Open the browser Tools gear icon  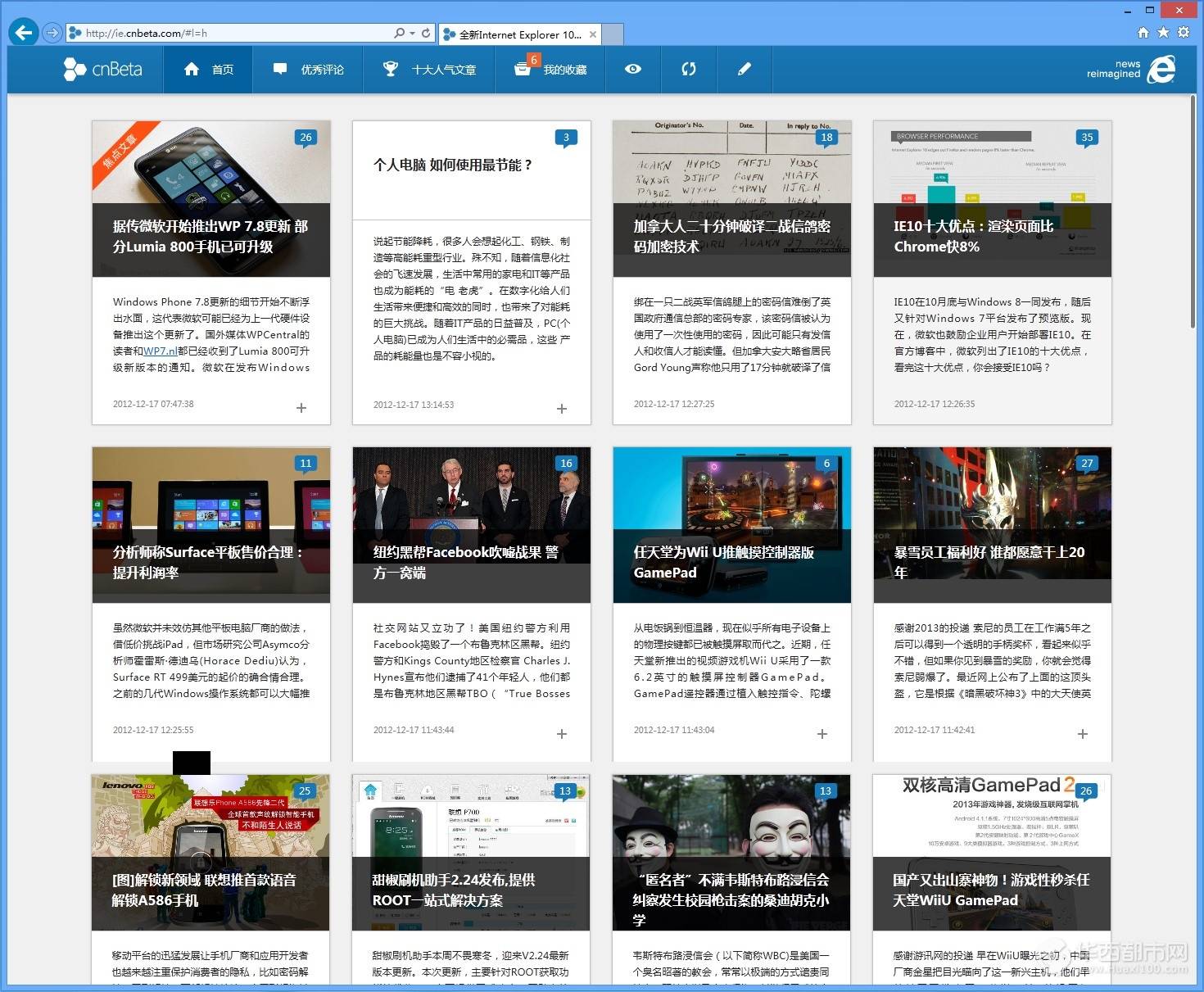pyautogui.click(x=1184, y=32)
